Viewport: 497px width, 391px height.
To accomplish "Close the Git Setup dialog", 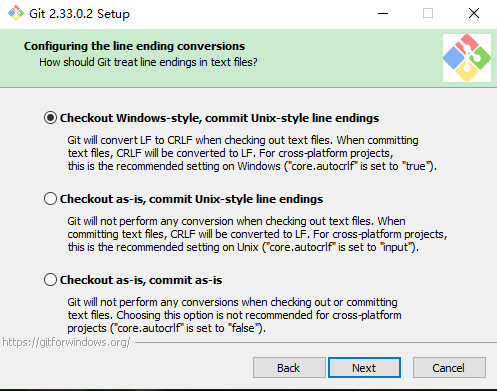I will (474, 13).
